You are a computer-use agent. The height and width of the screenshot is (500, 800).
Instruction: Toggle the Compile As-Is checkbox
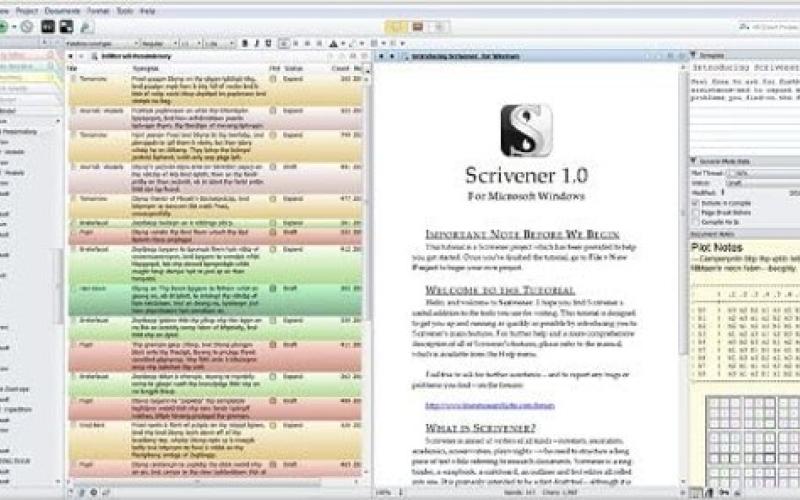[695, 222]
